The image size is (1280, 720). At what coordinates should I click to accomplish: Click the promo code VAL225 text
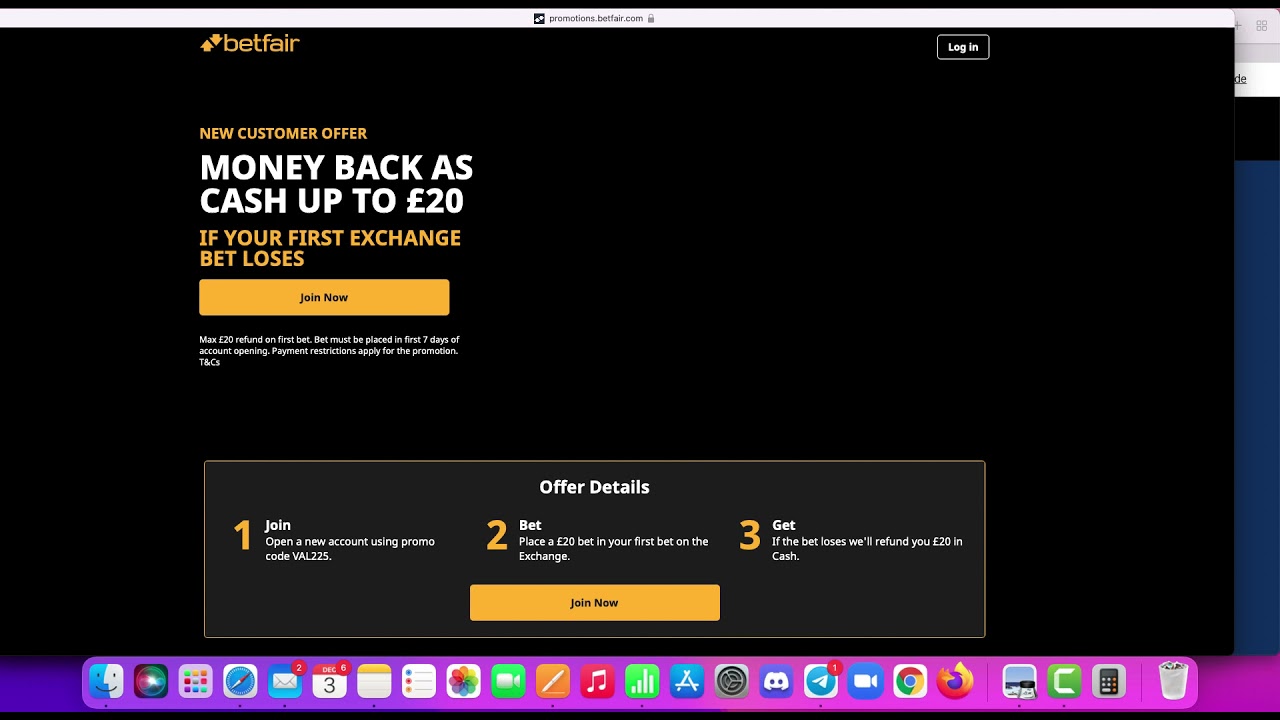310,556
